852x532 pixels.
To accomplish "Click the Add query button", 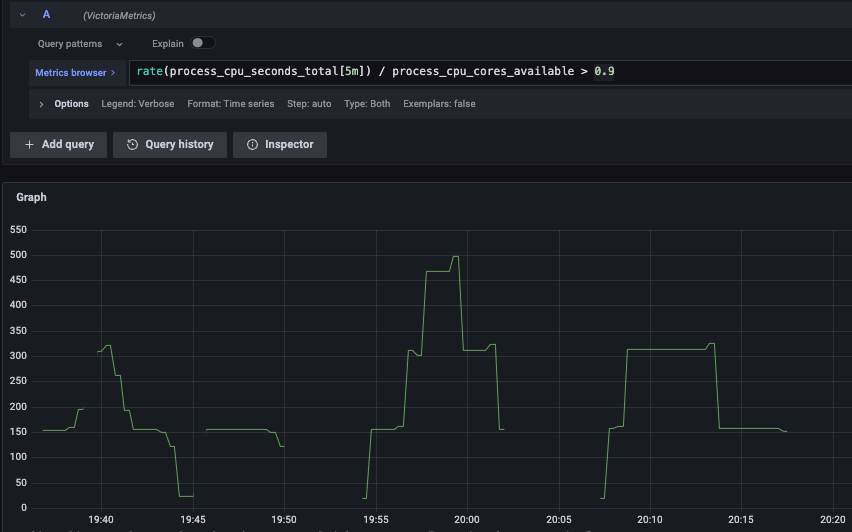I will pos(58,145).
